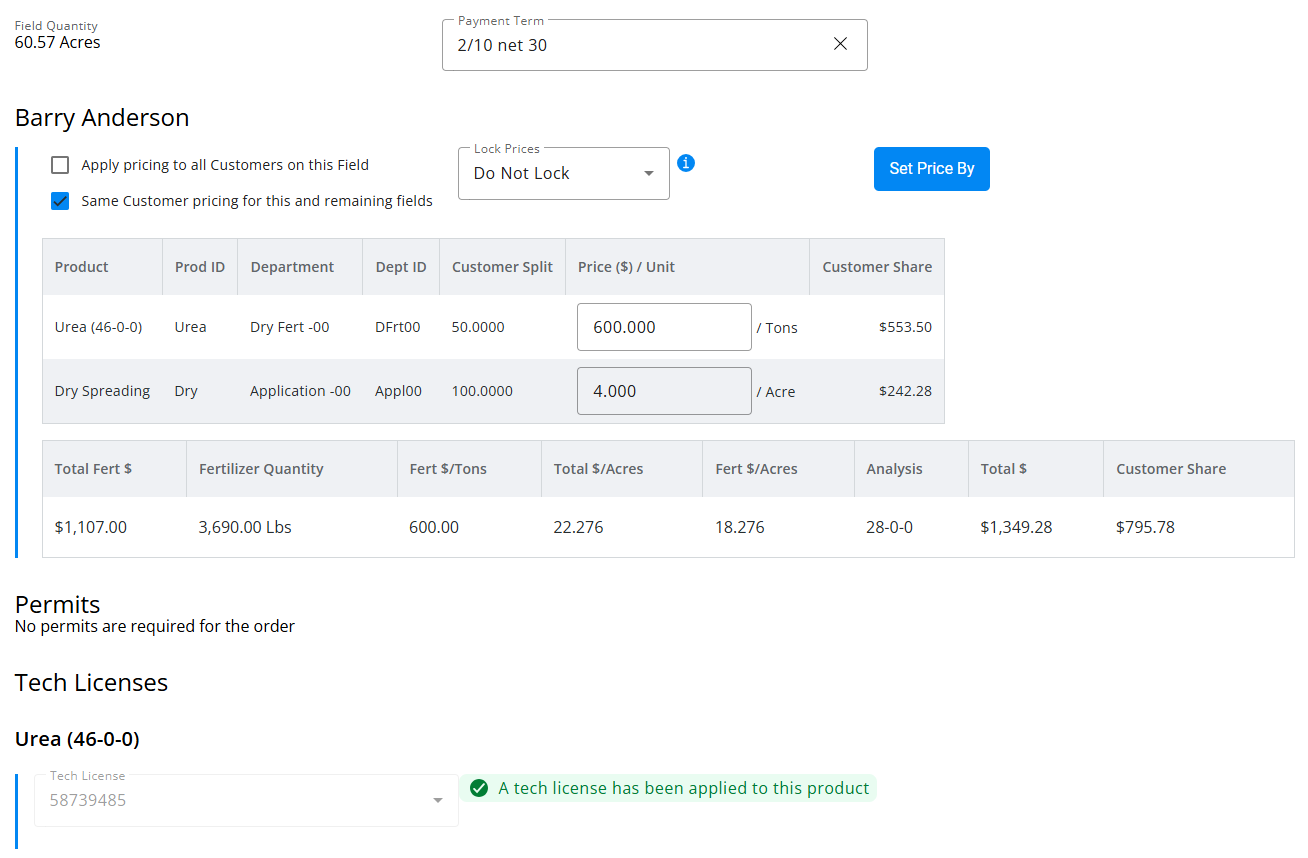This screenshot has width=1308, height=858.
Task: Edit the Urea price per Tons field
Action: tap(663, 327)
